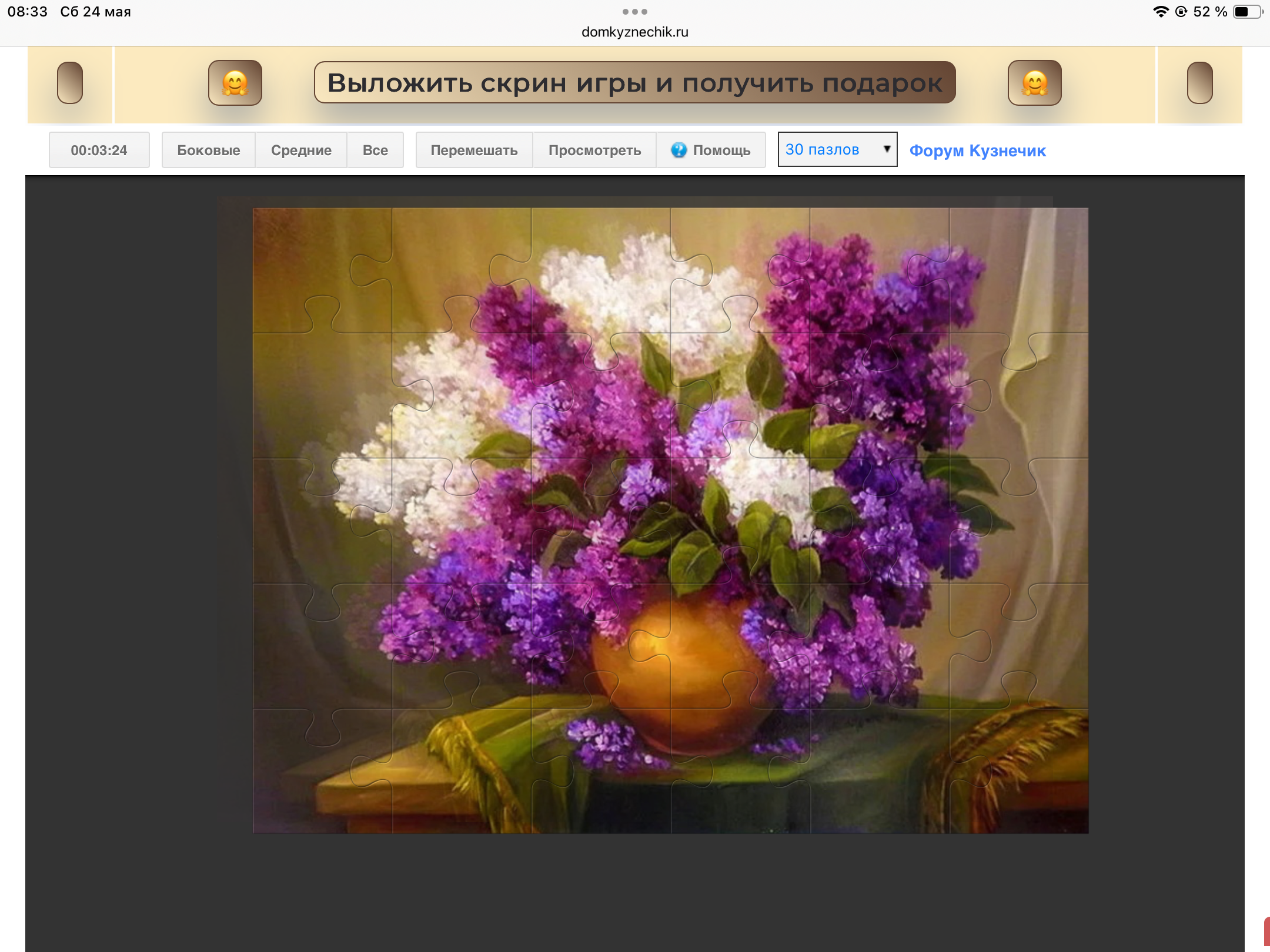
Task: Tap the battery indicator icon
Action: tap(1248, 12)
